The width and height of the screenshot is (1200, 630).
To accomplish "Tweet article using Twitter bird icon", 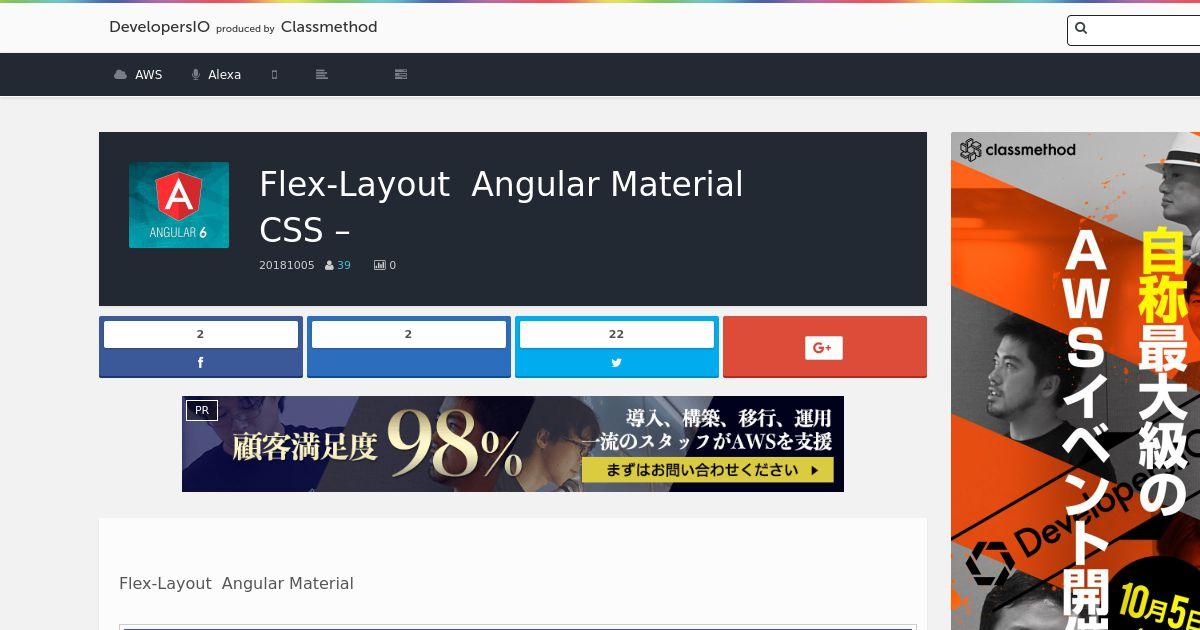I will pyautogui.click(x=616, y=363).
